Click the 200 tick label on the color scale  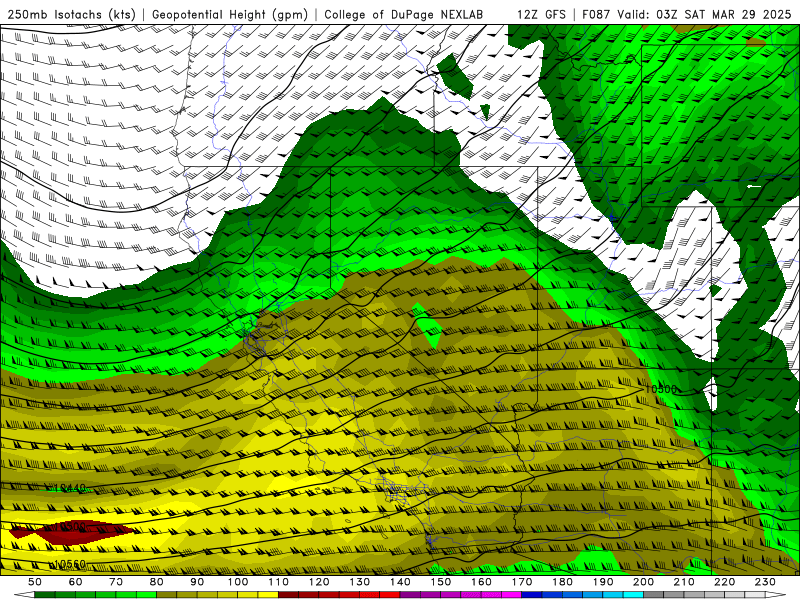tap(644, 582)
